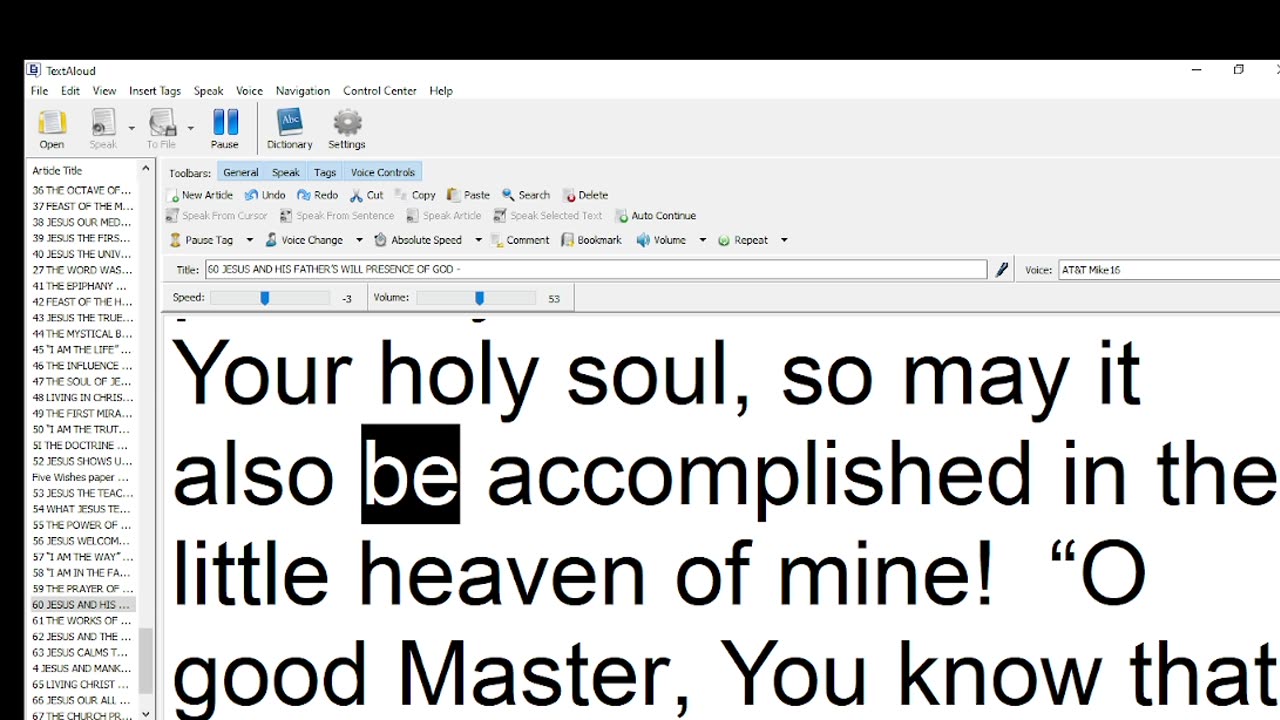
Task: Insert a Pause Tag
Action: point(201,240)
